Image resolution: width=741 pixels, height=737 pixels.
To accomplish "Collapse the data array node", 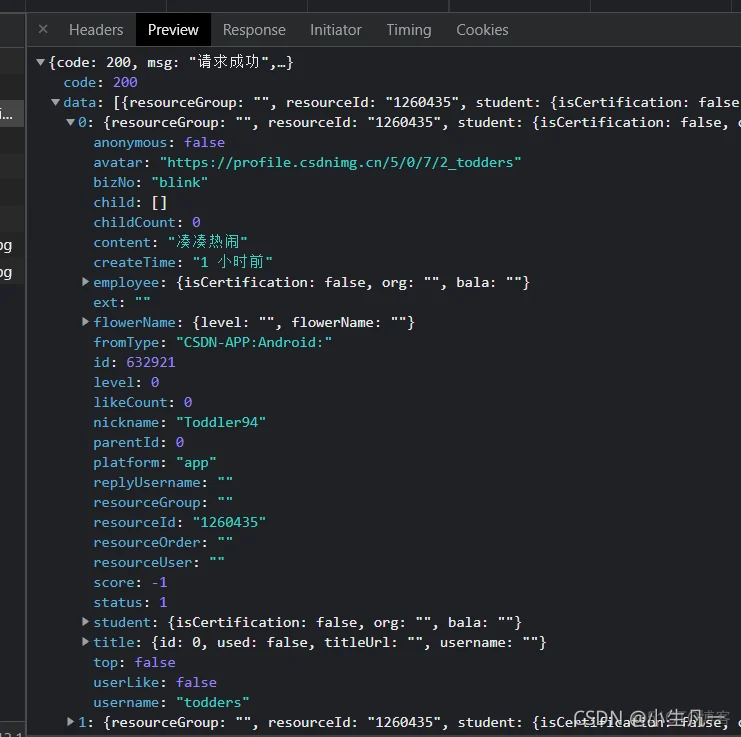I will tap(56, 102).
